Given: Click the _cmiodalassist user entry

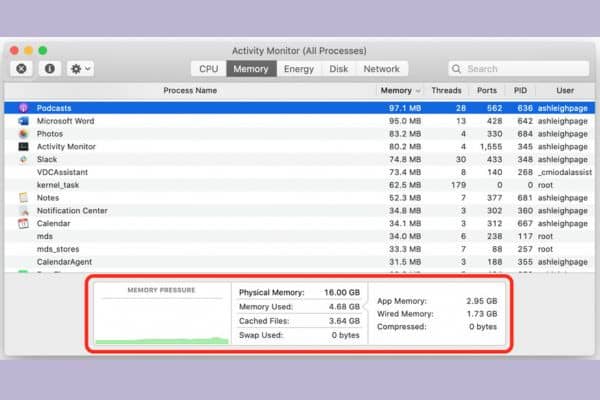Looking at the screenshot, I should click(565, 172).
